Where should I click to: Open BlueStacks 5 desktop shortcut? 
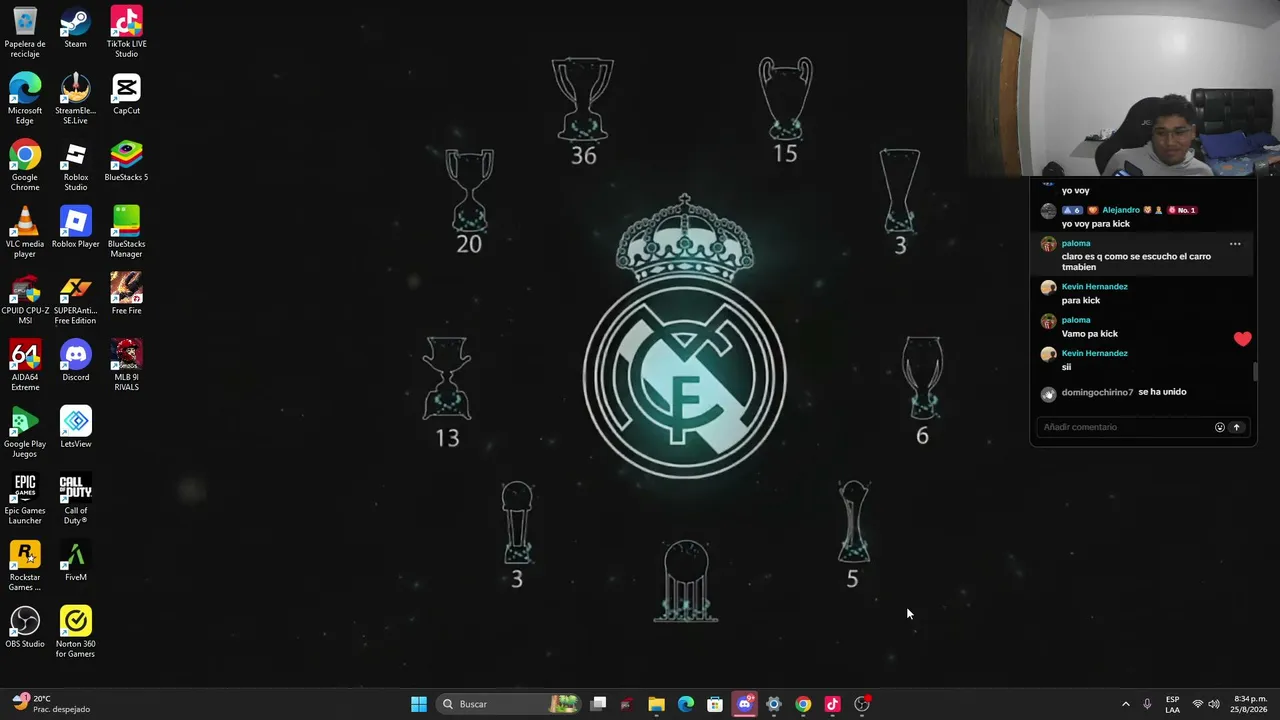pyautogui.click(x=126, y=161)
